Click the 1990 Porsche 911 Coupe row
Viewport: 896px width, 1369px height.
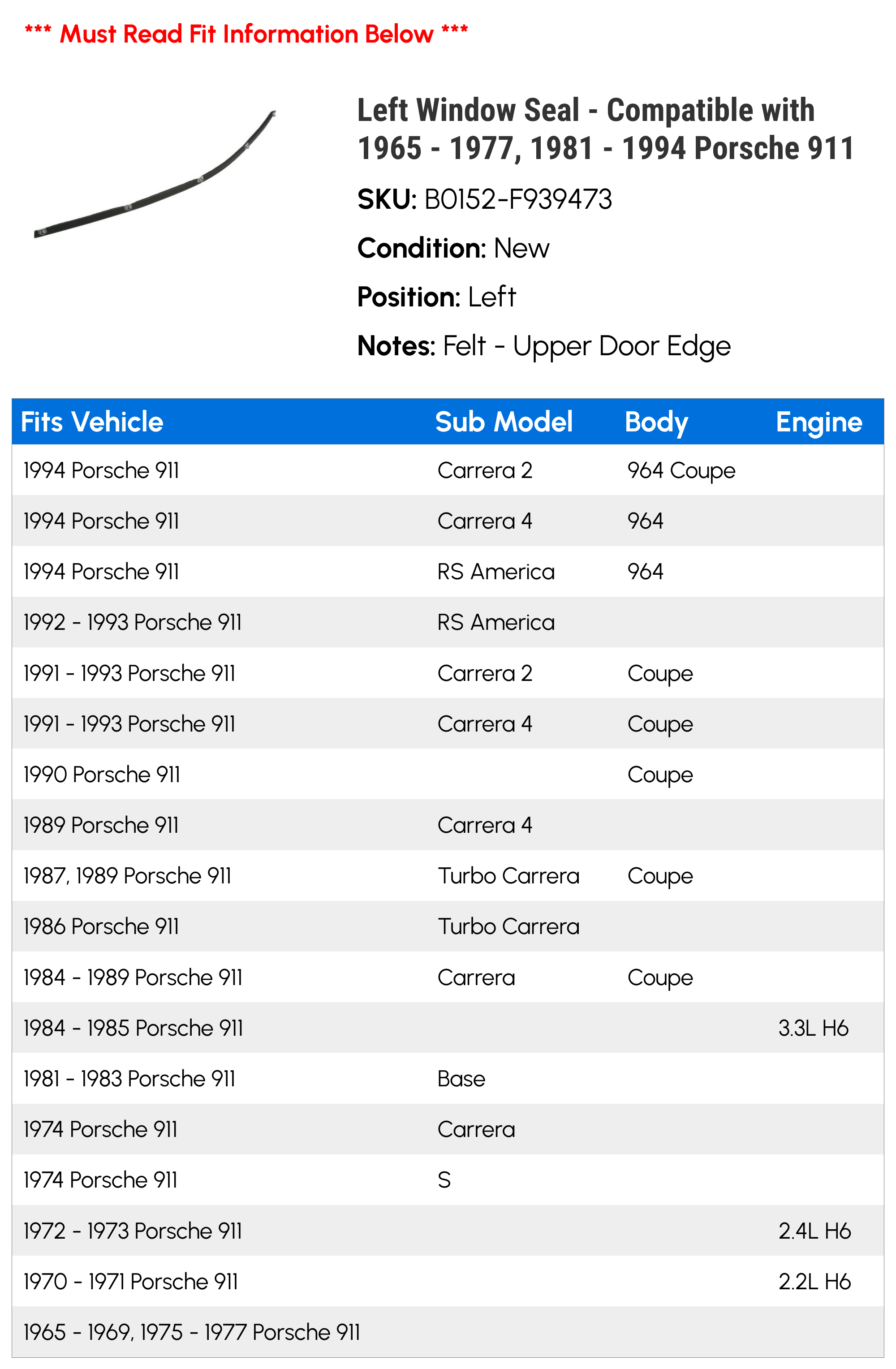coord(448,774)
